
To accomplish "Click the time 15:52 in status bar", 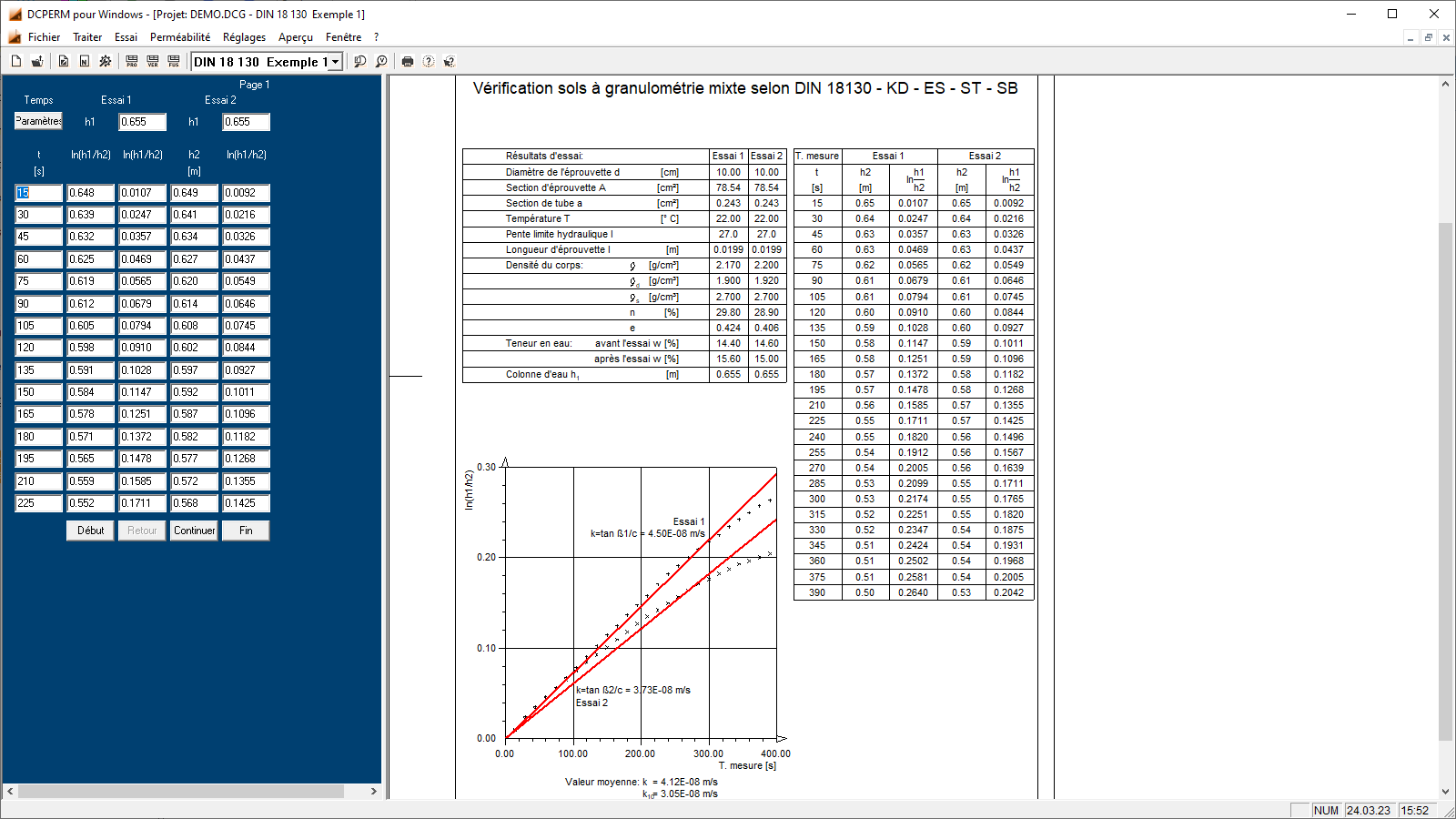I will click(x=1415, y=811).
